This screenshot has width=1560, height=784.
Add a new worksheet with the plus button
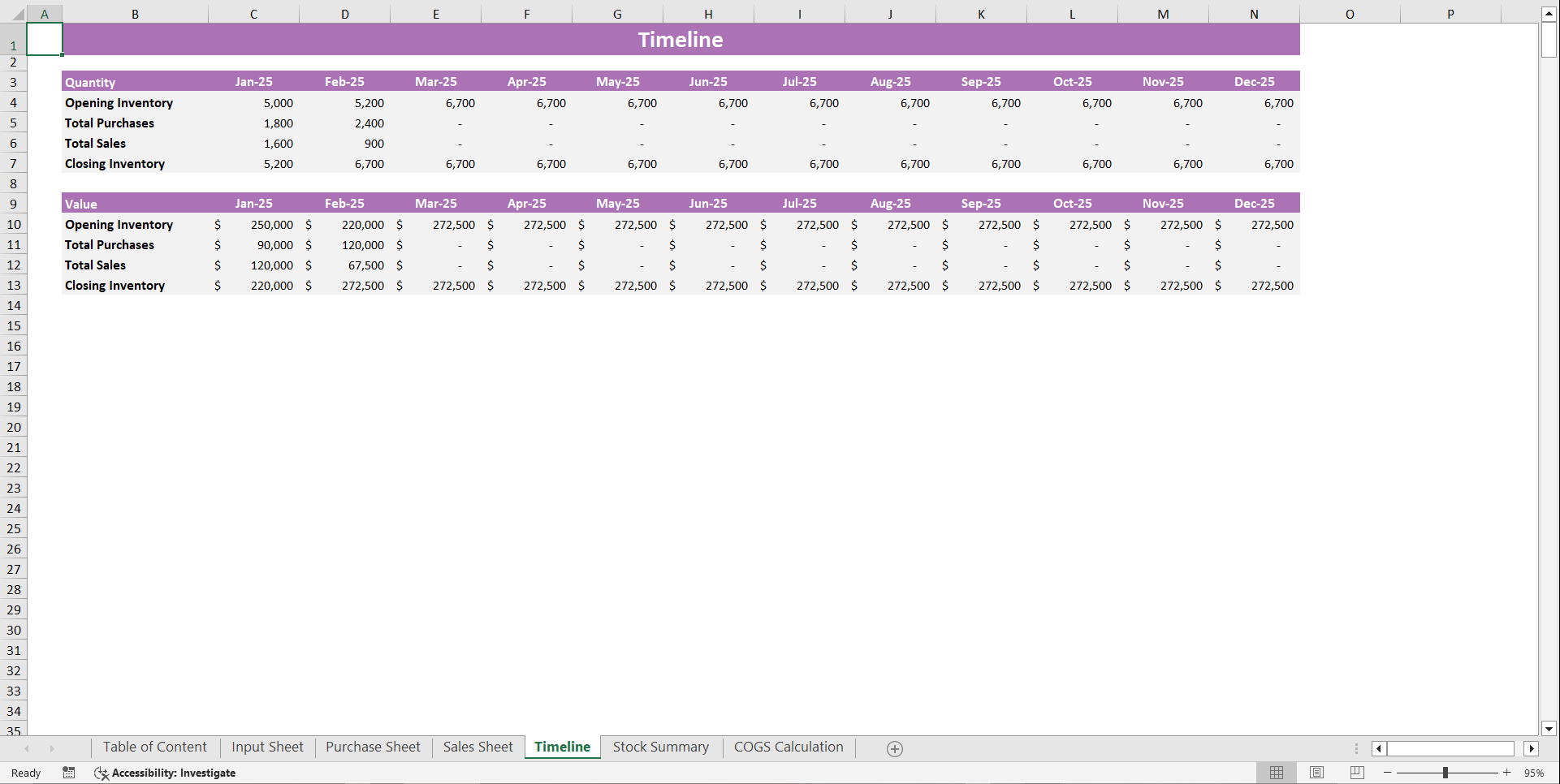[x=895, y=748]
